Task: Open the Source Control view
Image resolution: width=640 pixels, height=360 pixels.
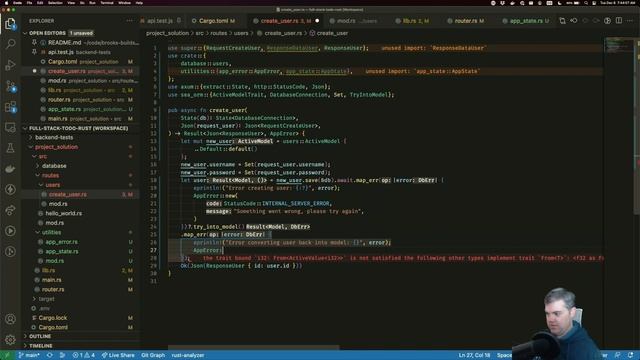Action: tap(10, 86)
